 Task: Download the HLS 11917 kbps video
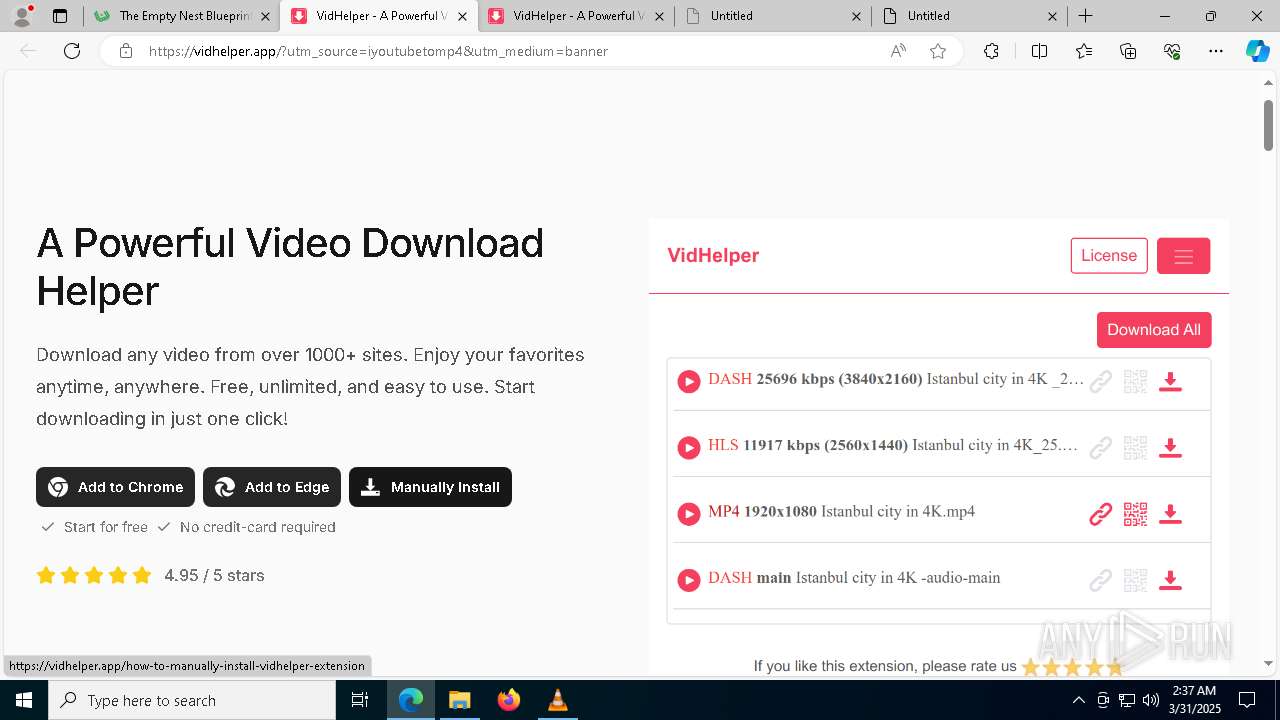click(x=1170, y=447)
